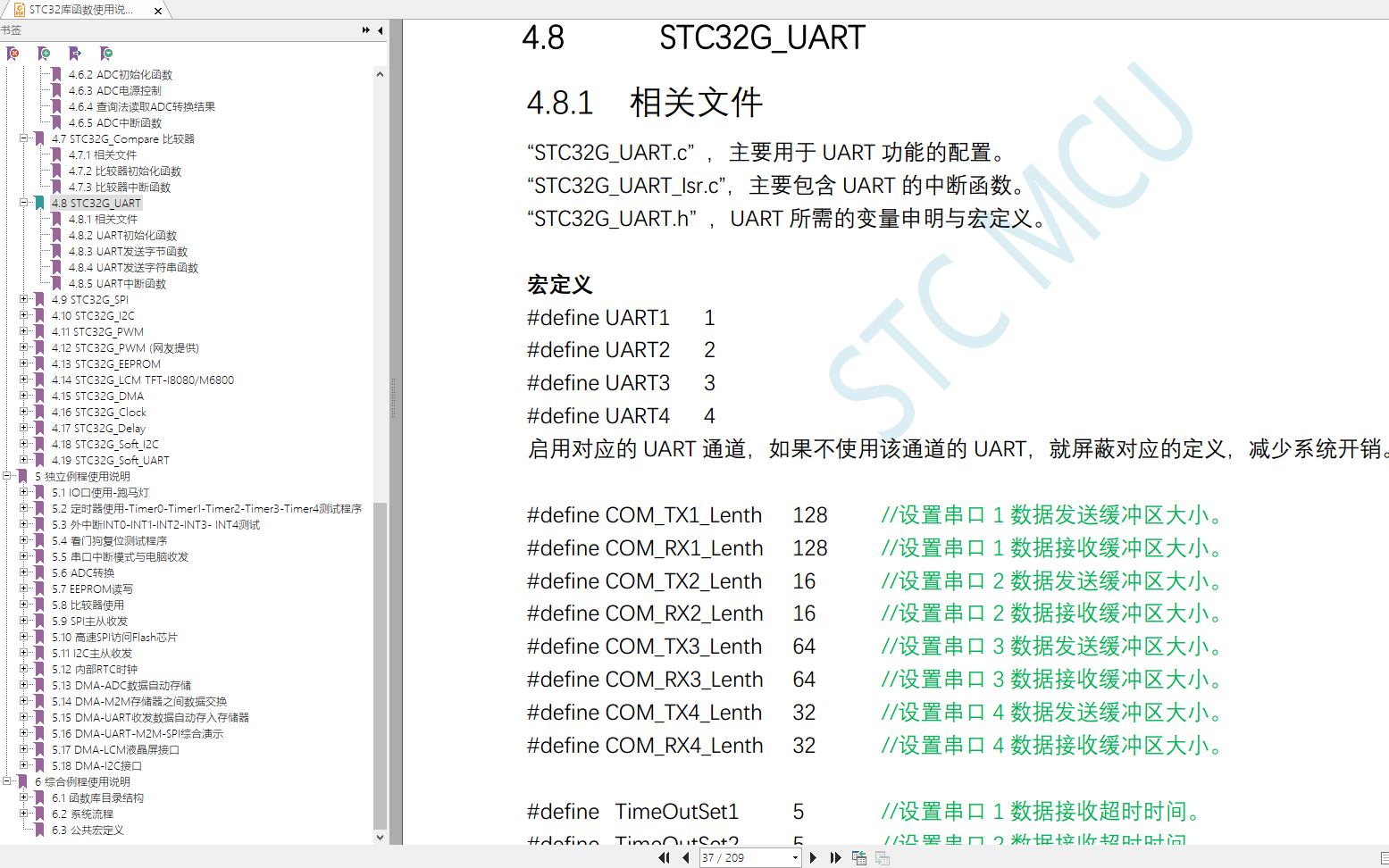Expand the 4.19 STC32G_Soft_UART node
1389x868 pixels.
pyautogui.click(x=24, y=460)
